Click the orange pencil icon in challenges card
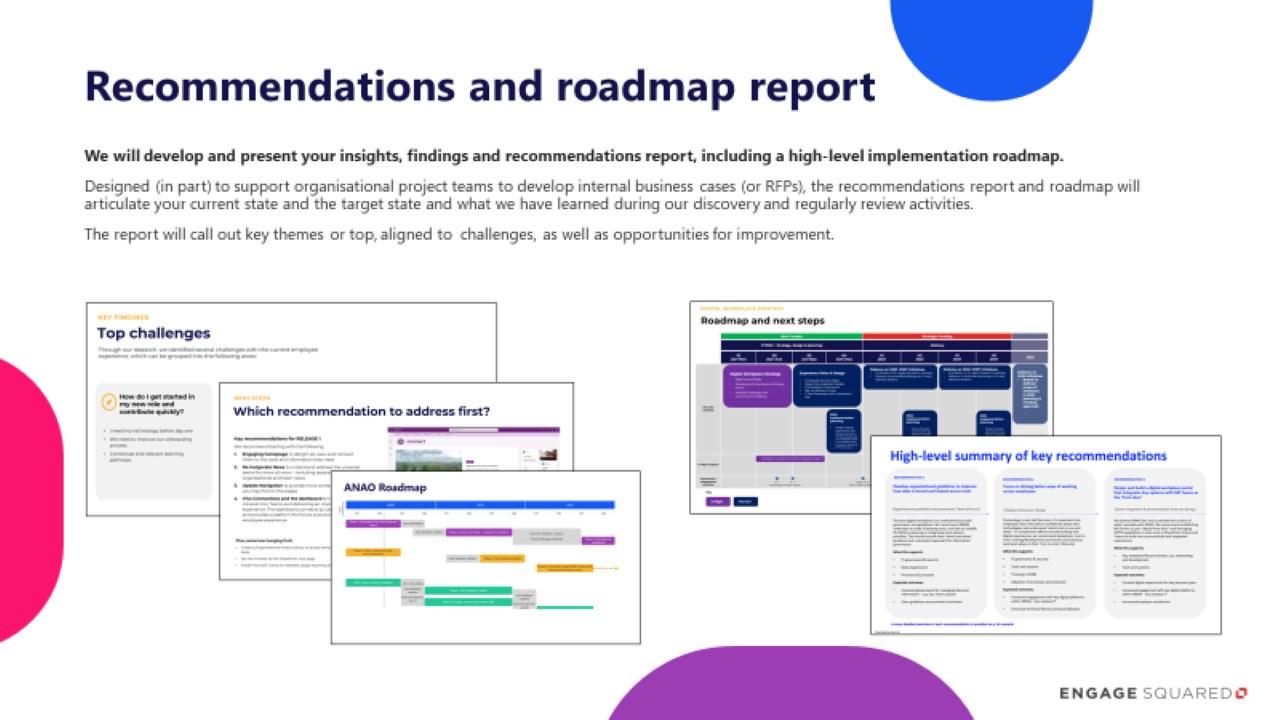The height and width of the screenshot is (720, 1280). tap(108, 402)
